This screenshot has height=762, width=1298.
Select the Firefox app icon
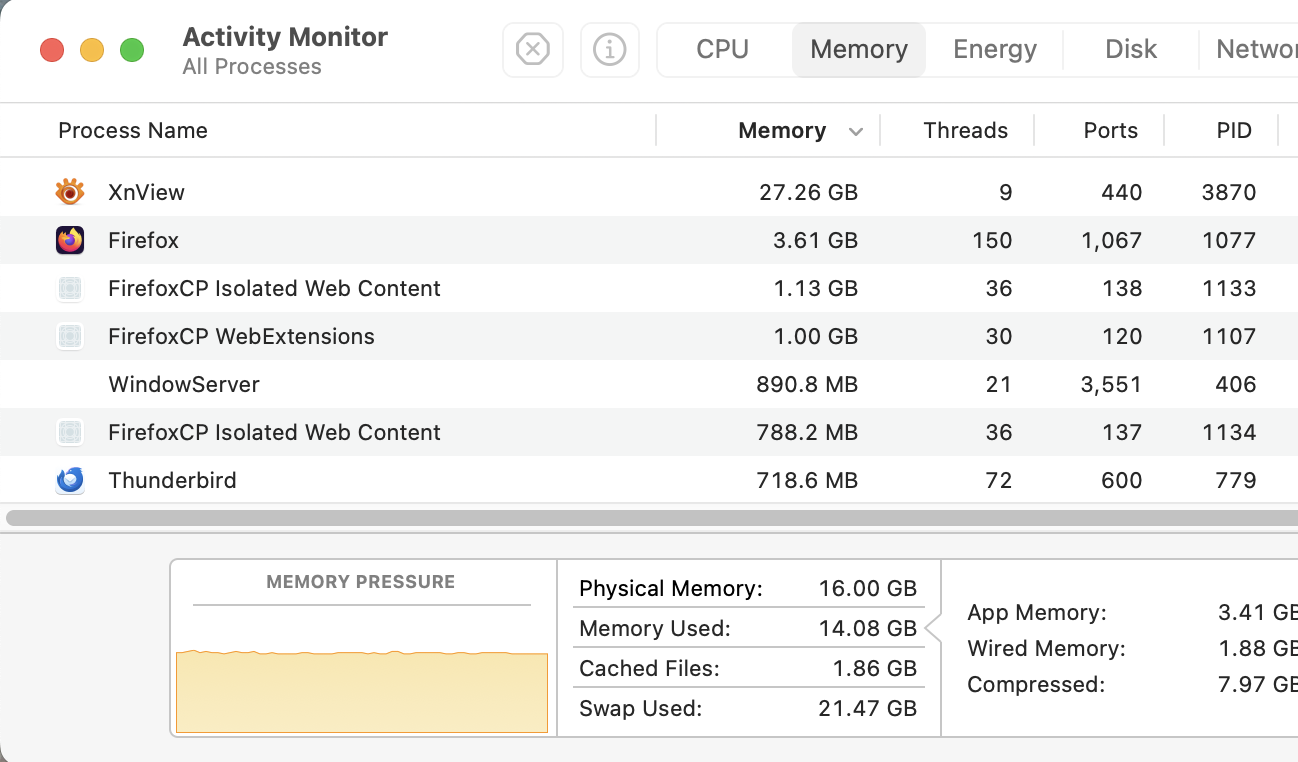point(70,240)
